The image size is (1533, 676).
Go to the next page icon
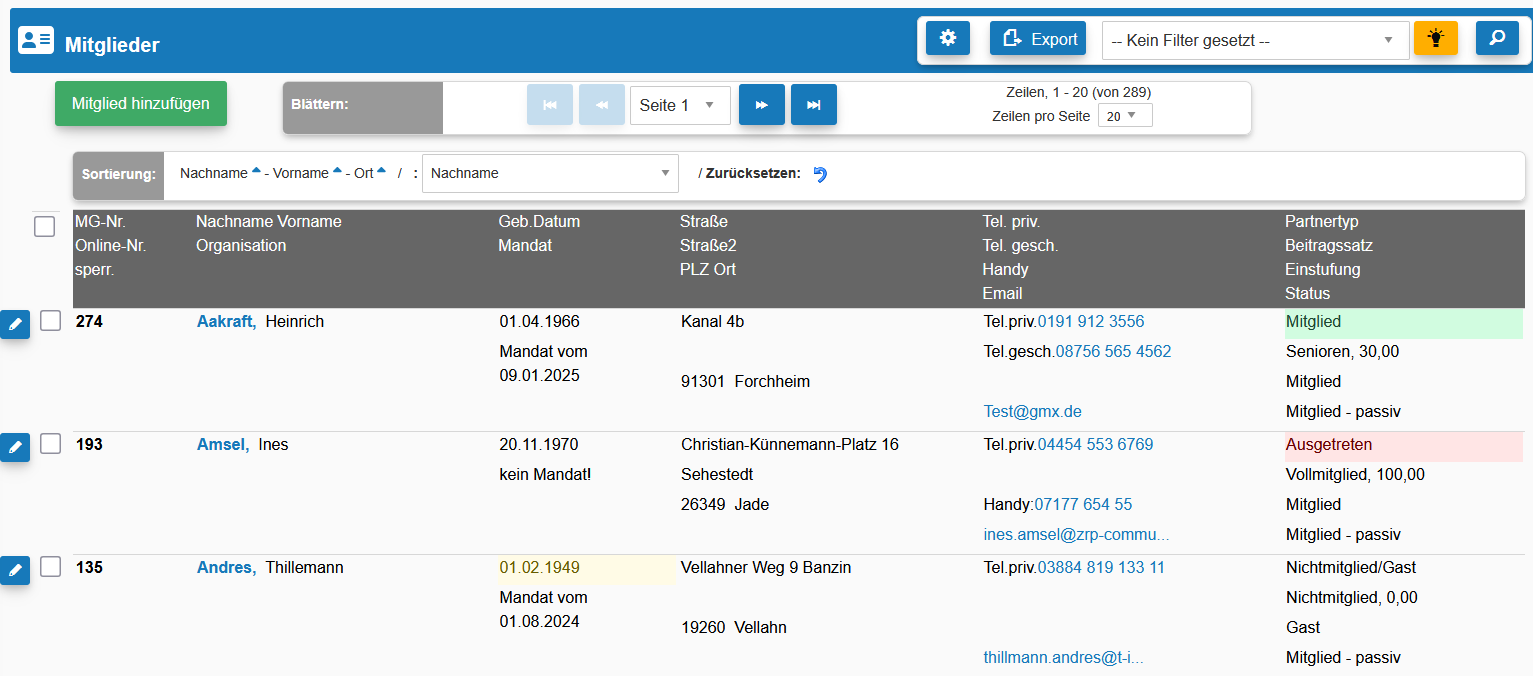[762, 105]
